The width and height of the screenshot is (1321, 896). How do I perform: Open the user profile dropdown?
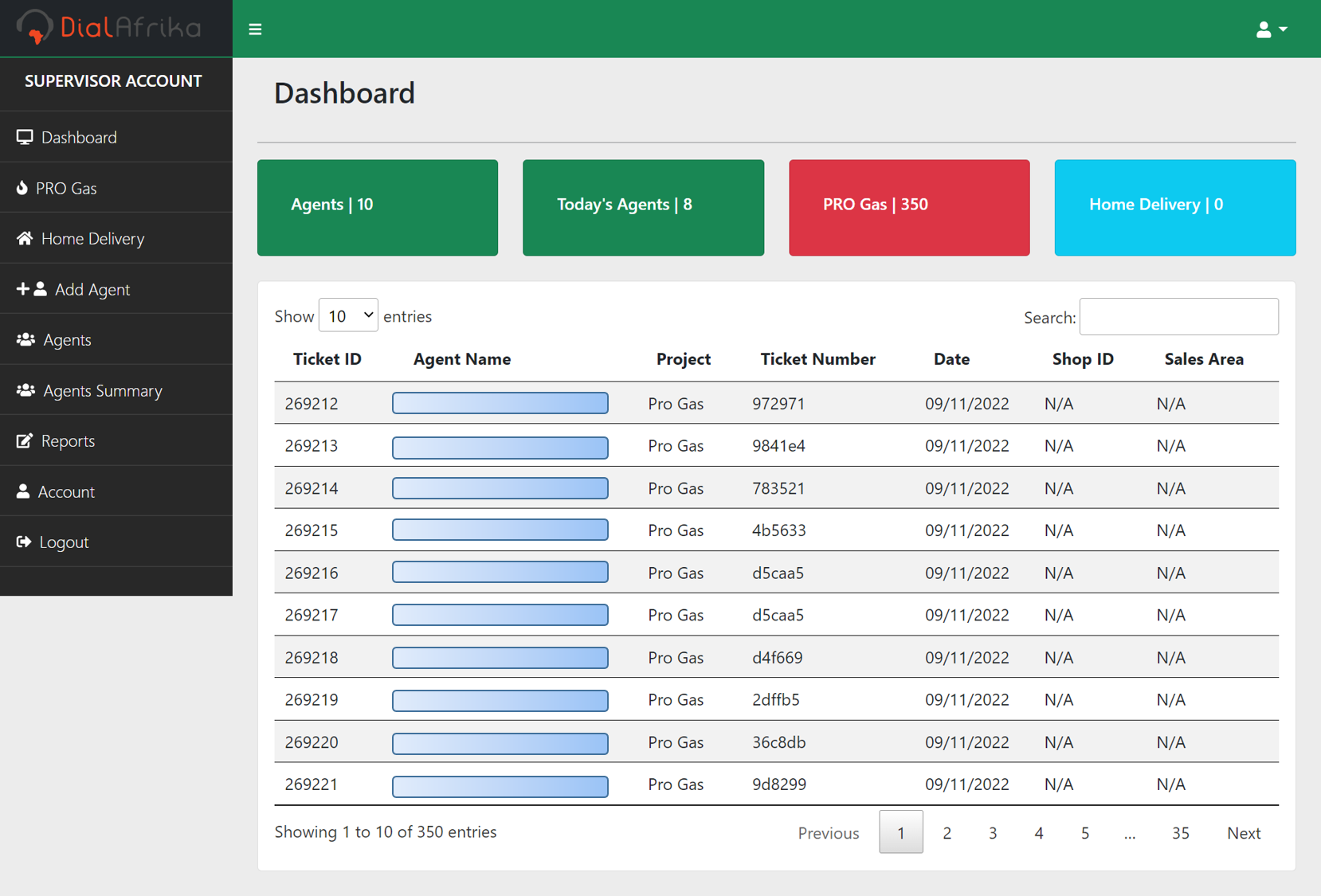click(x=1270, y=29)
